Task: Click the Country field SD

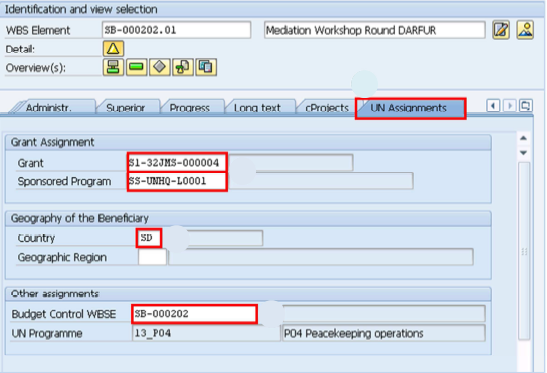Action: tap(149, 238)
